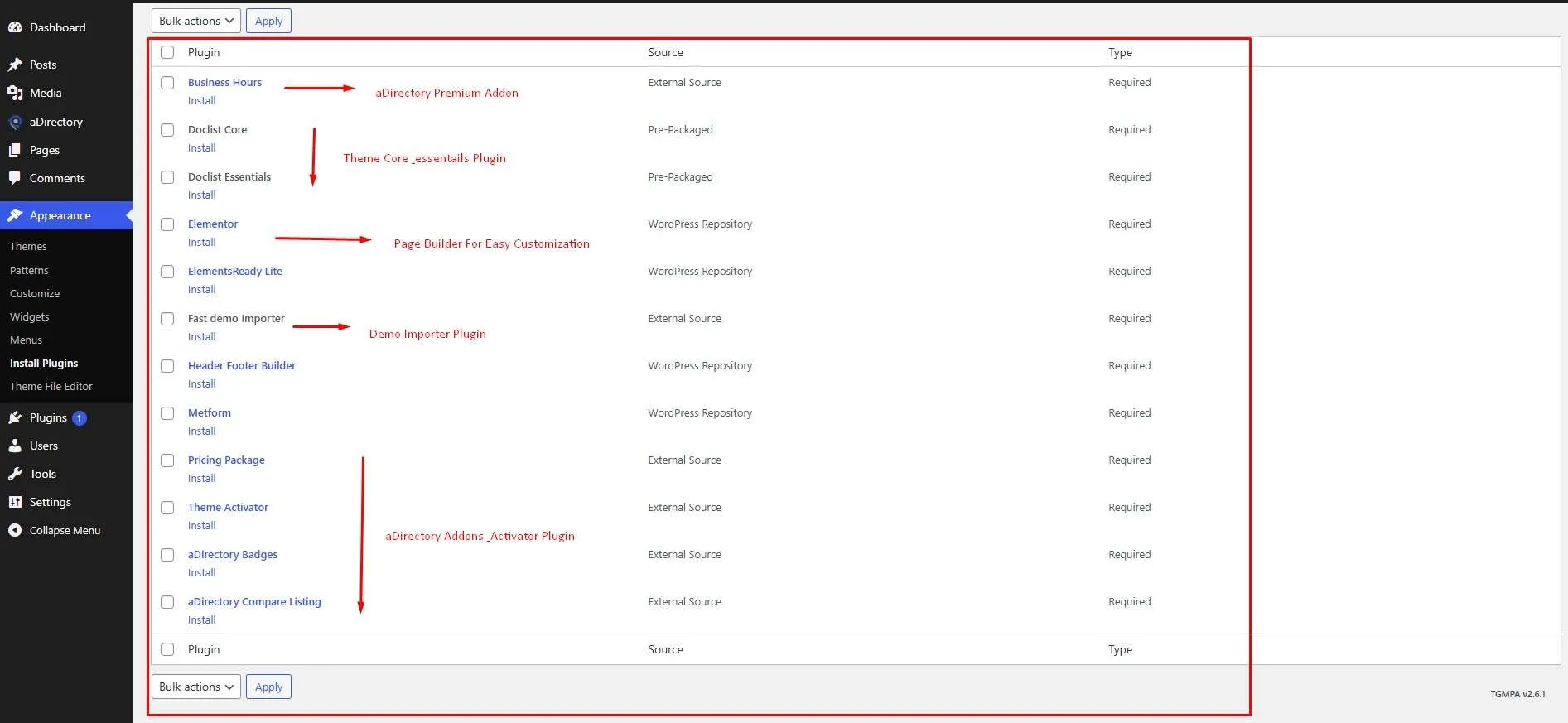Click Install under Pricing Package
The width and height of the screenshot is (1568, 723).
pos(201,478)
